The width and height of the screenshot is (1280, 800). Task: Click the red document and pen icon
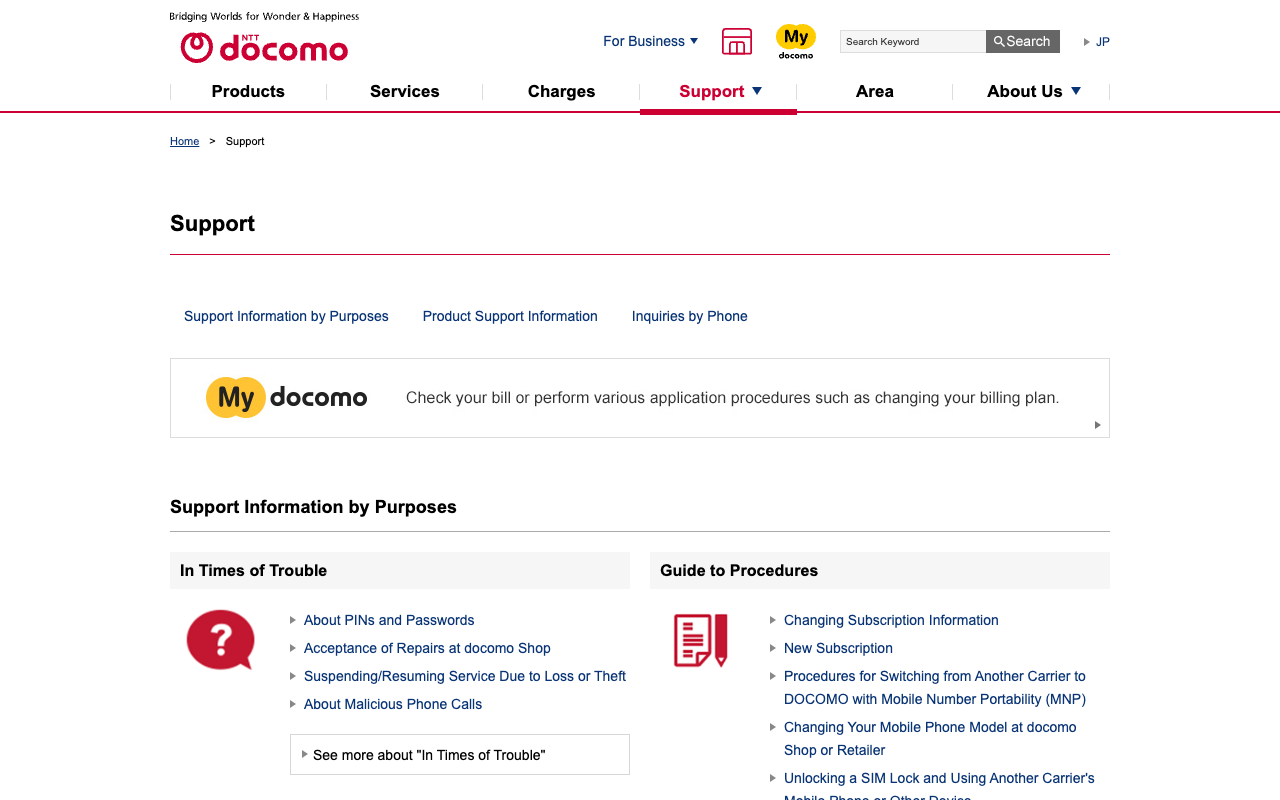pyautogui.click(x=700, y=640)
